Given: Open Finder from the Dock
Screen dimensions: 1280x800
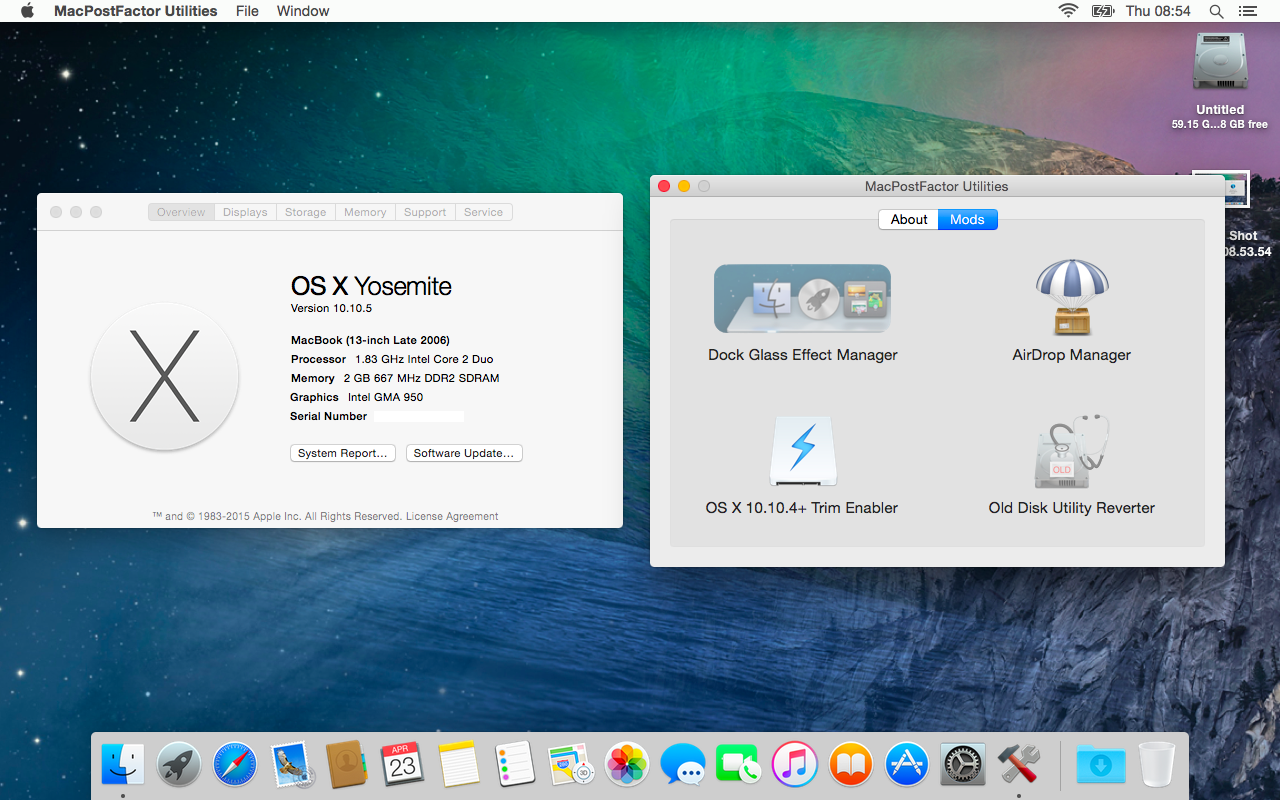Looking at the screenshot, I should pyautogui.click(x=123, y=765).
